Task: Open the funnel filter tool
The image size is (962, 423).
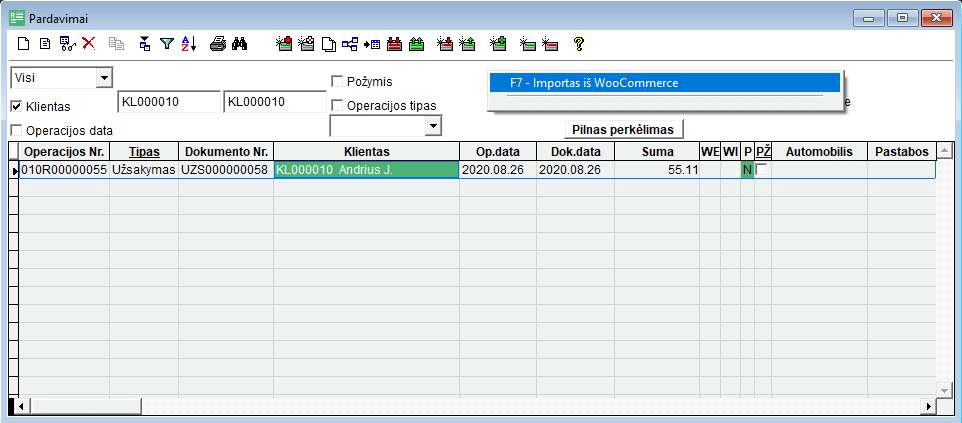Action: click(x=167, y=44)
